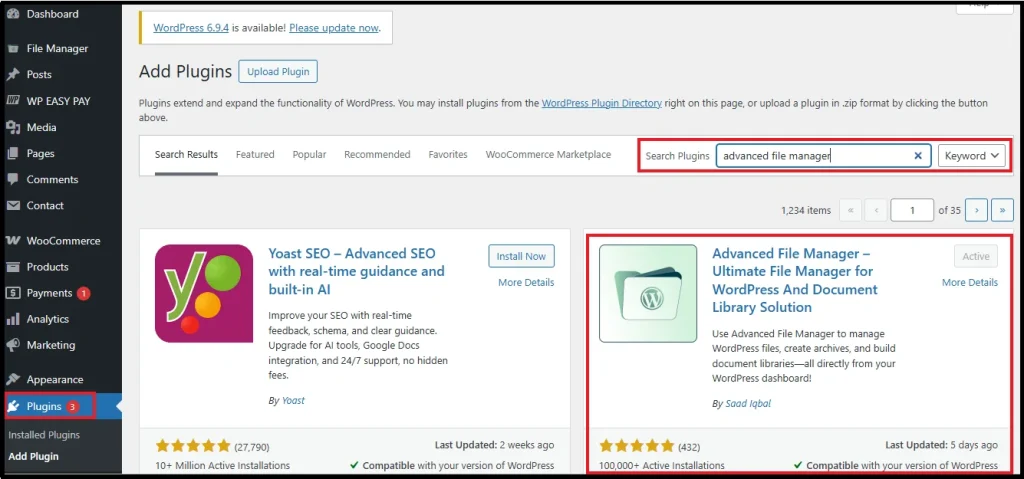Click the Appearance paintbrush icon

(13, 380)
